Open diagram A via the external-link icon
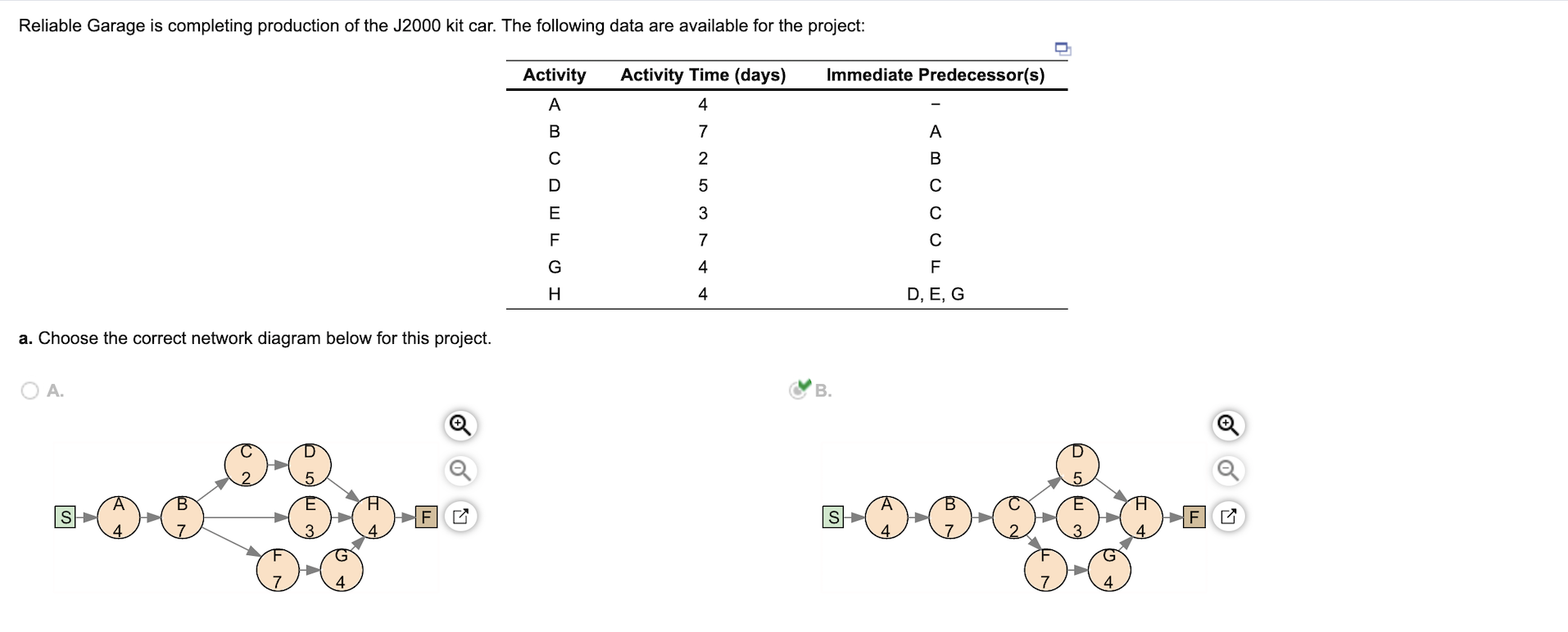 (x=460, y=517)
